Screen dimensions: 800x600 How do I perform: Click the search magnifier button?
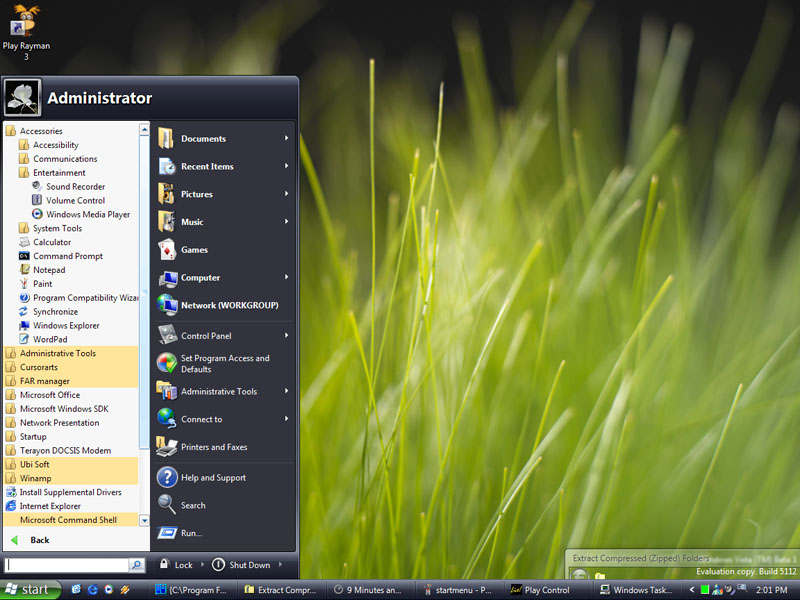point(136,565)
